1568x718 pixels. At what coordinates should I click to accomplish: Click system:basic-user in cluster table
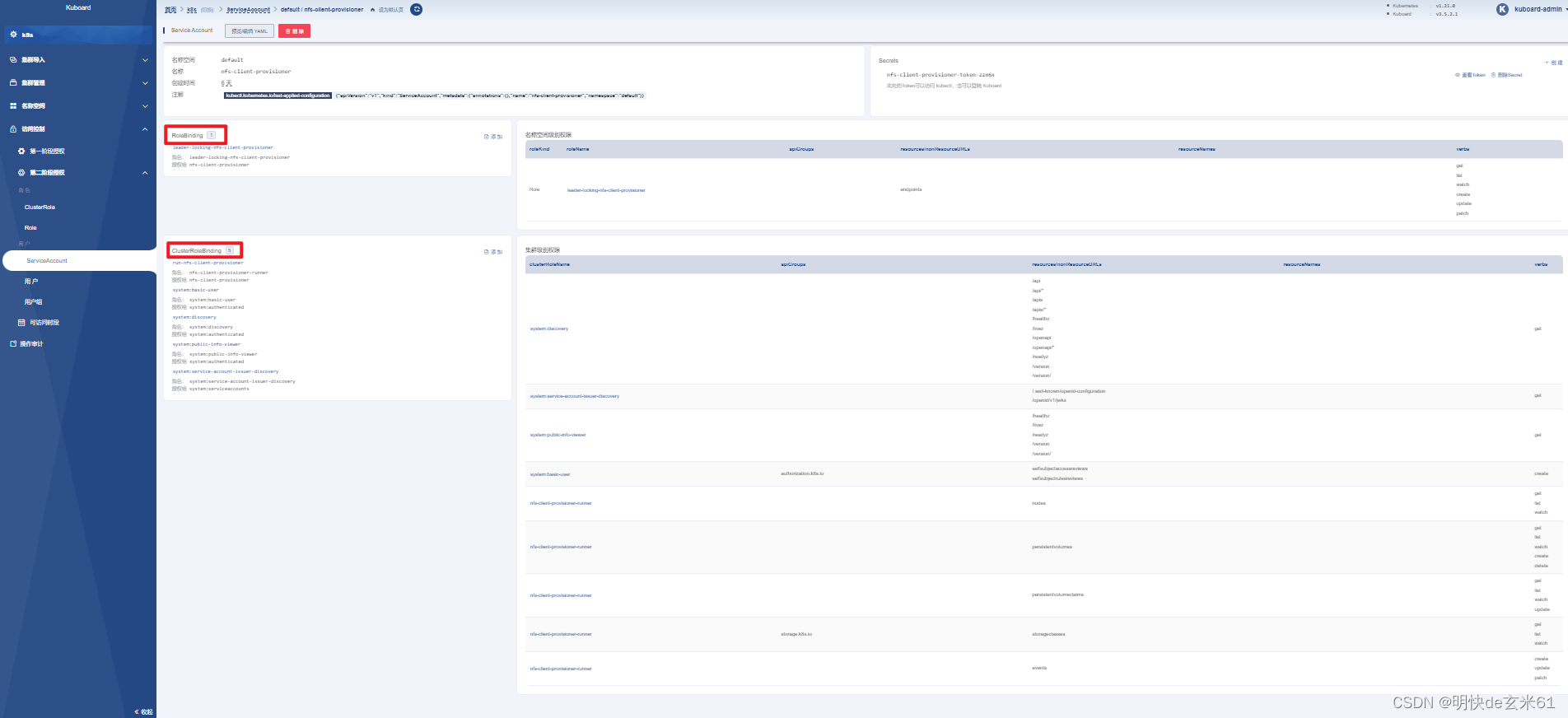550,474
